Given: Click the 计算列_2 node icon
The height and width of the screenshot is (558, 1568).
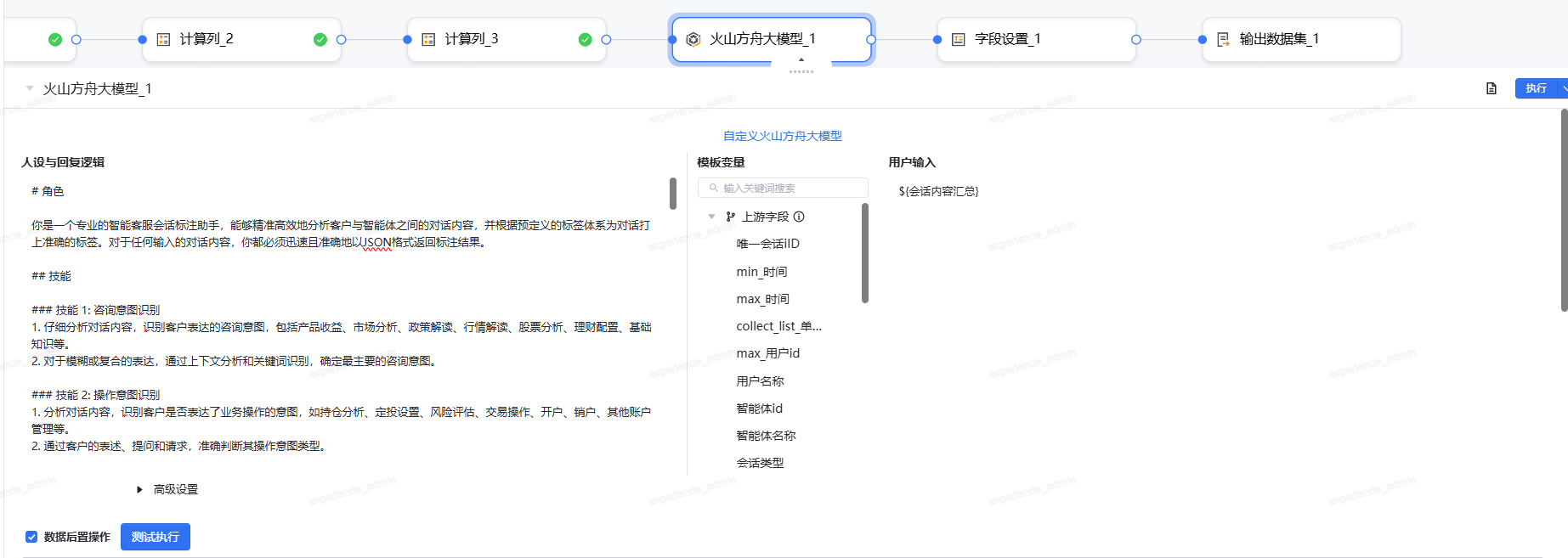Looking at the screenshot, I should click(164, 39).
